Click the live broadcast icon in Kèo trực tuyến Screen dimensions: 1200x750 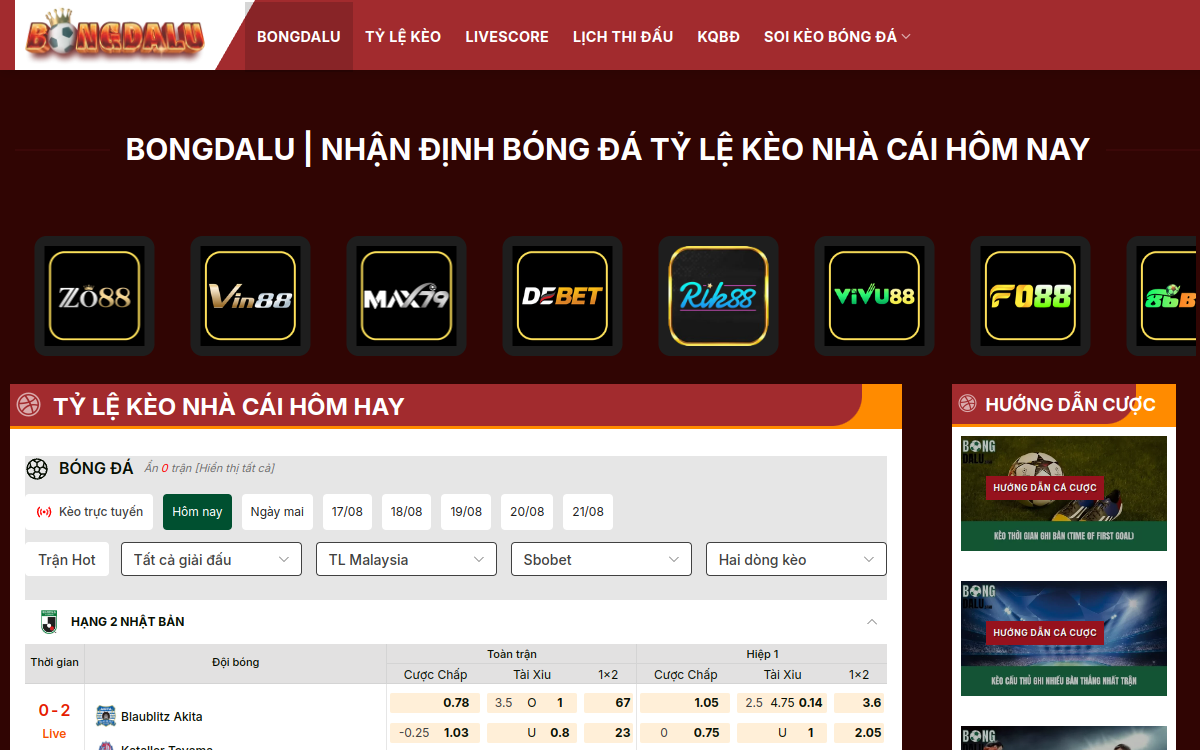(44, 512)
